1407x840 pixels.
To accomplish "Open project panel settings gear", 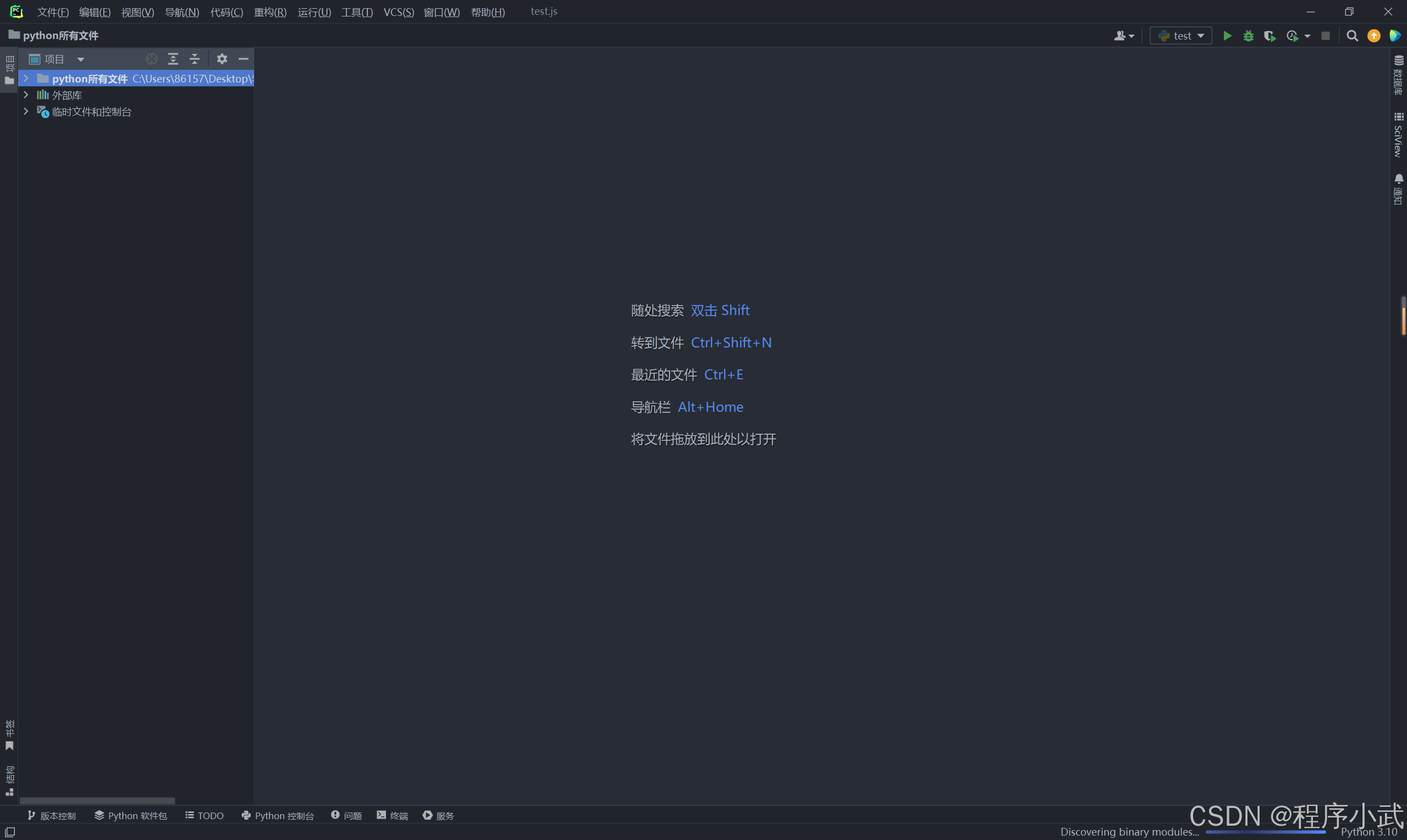I will [222, 59].
